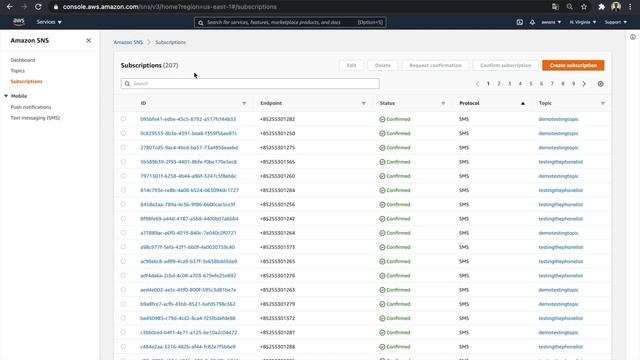The image size is (640, 360).
Task: Toggle Protocol column ascending sort arrow
Action: tap(522, 103)
